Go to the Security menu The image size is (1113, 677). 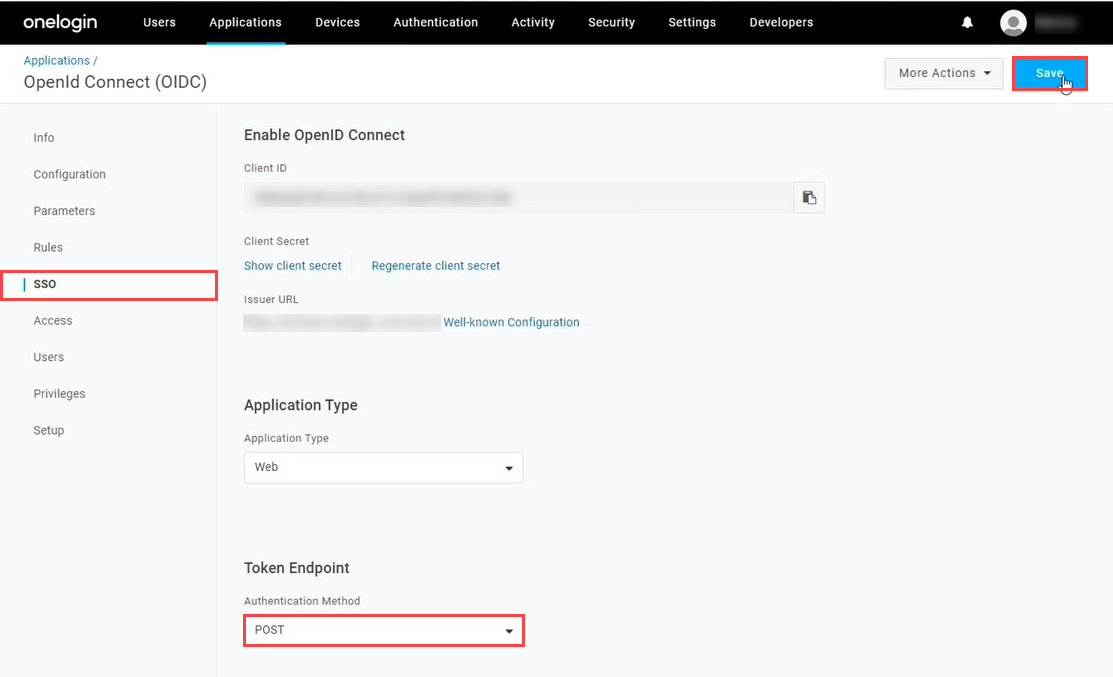[611, 22]
